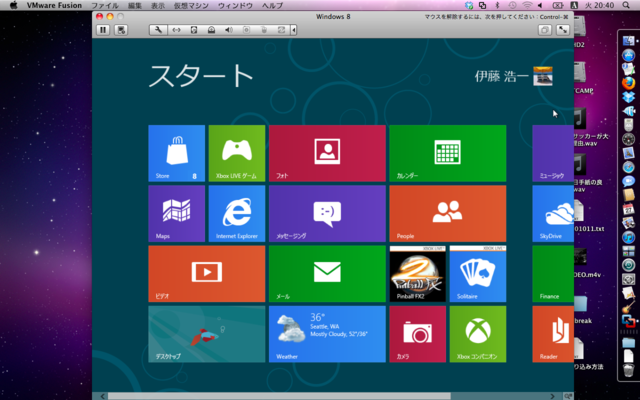Enter full screen mode with the arrows button
Screen dimensions: 640x400
click(563, 30)
